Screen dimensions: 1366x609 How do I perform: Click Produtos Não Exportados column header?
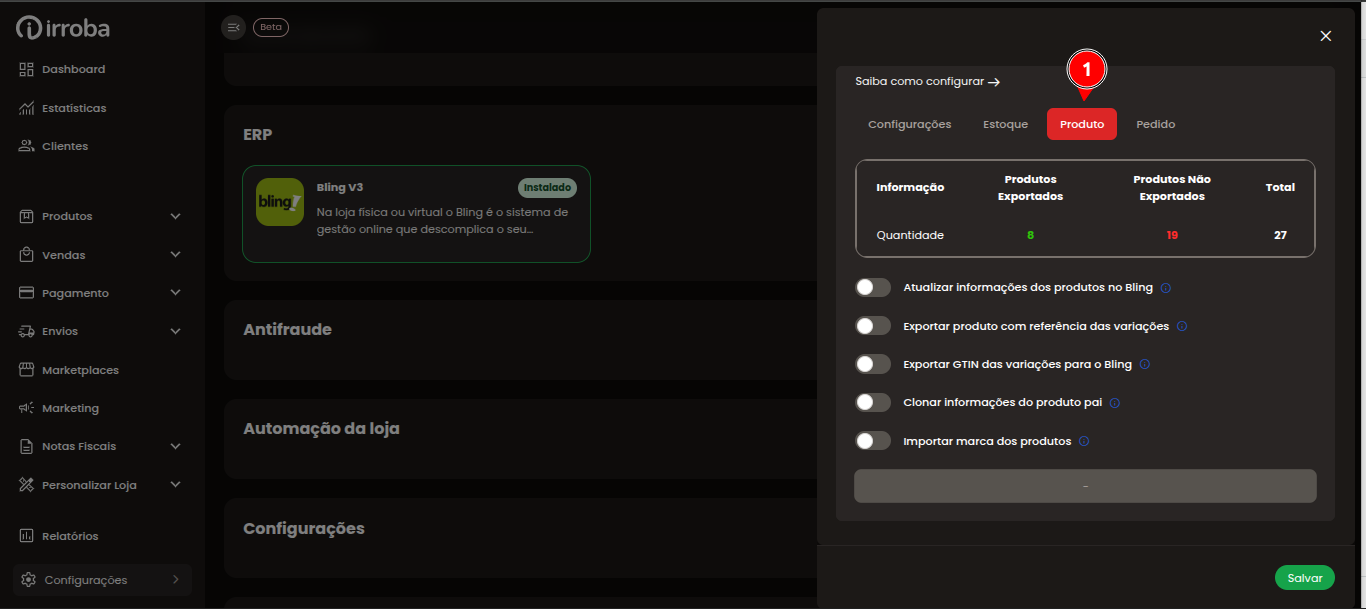tap(1172, 187)
